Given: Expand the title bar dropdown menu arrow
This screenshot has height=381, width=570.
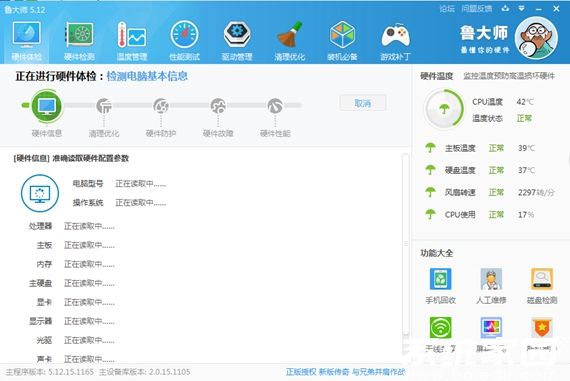Looking at the screenshot, I should click(522, 8).
